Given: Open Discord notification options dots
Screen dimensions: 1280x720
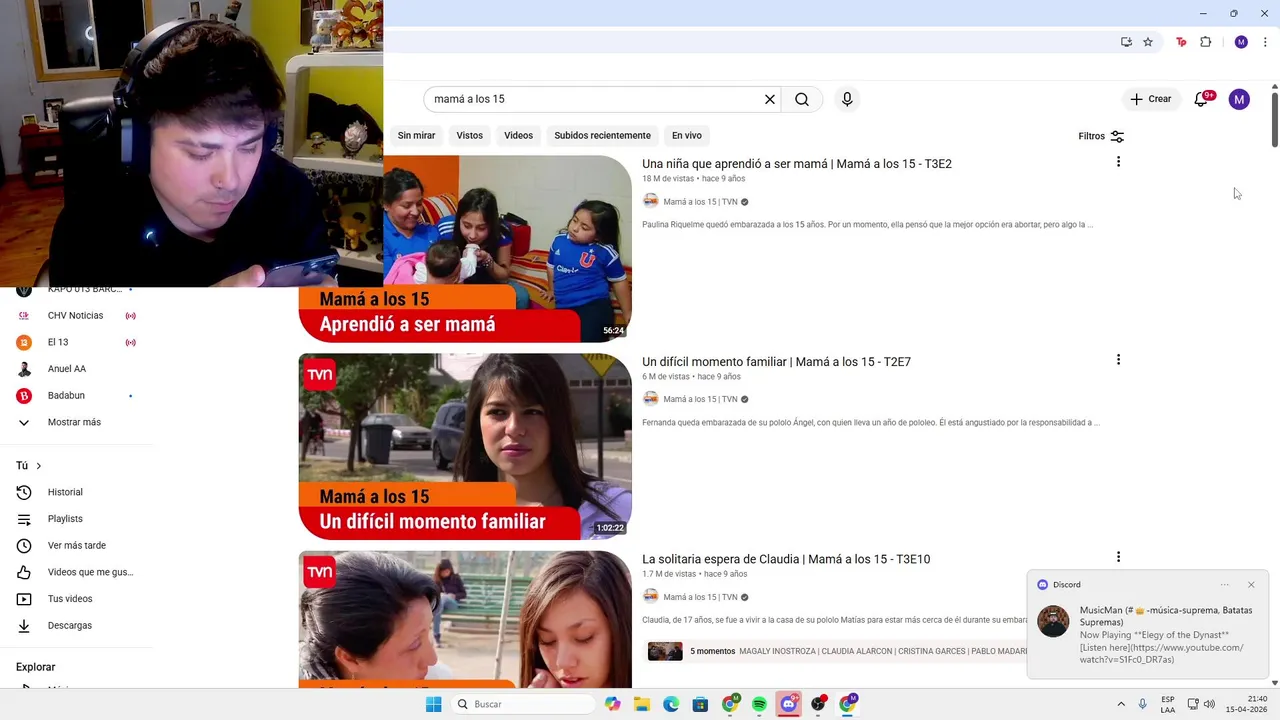Looking at the screenshot, I should point(1225,585).
